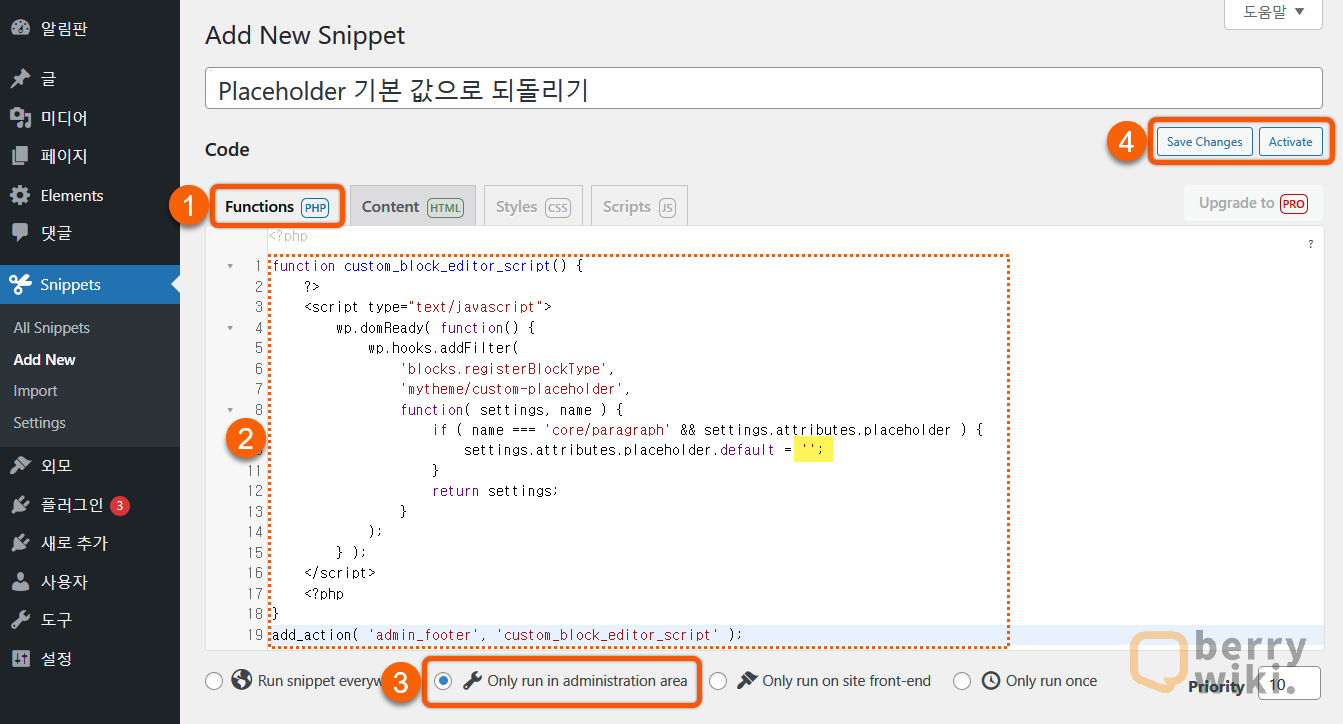This screenshot has width=1343, height=724.
Task: Click the snippet title input field
Action: click(764, 89)
